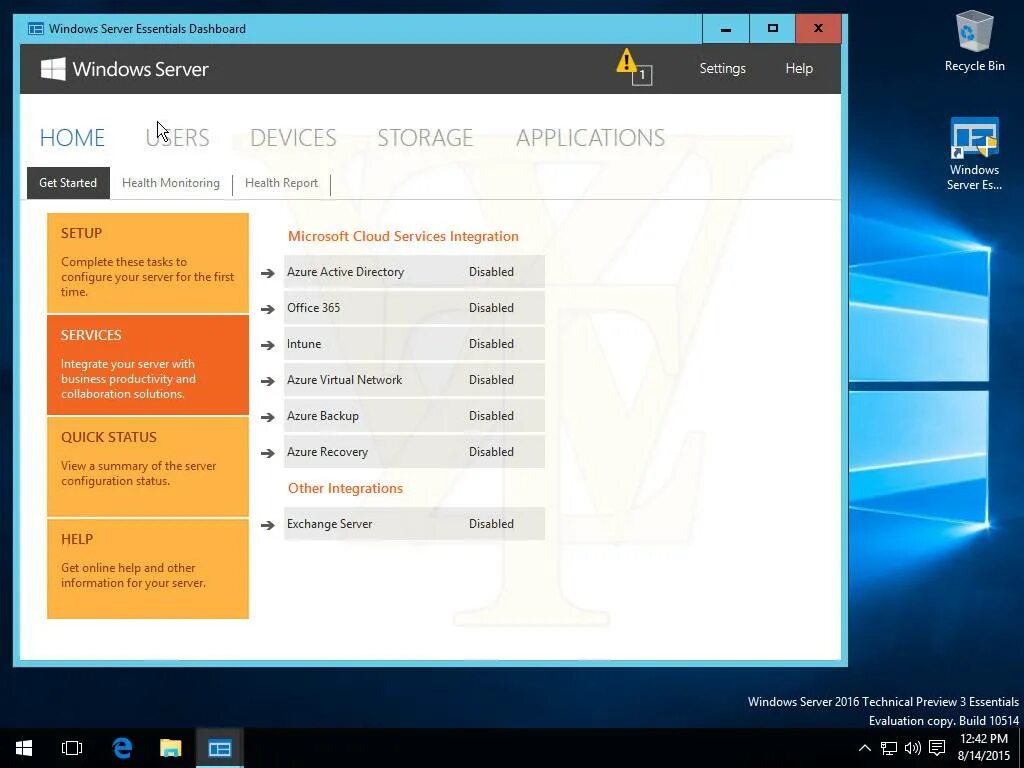
Task: Click the Disabled status for Exchange Server
Action: [x=491, y=524]
